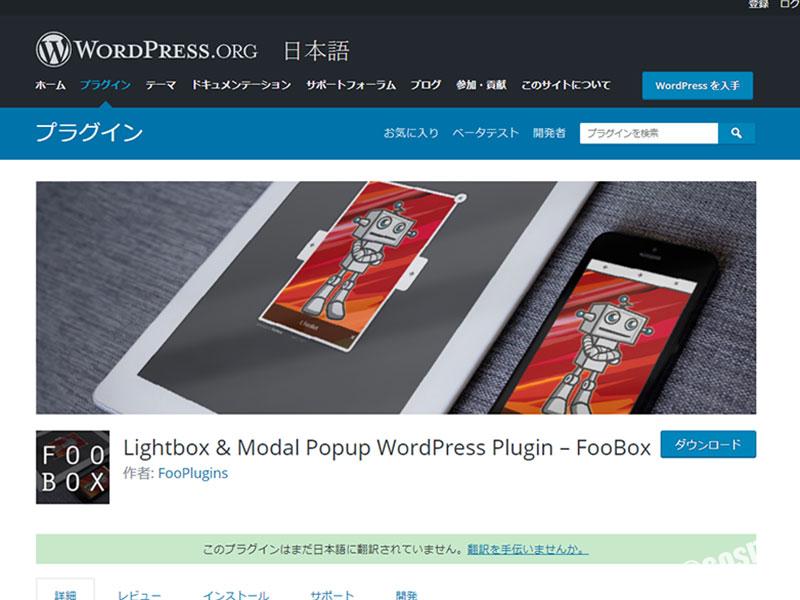Click the FooBox banner image

396,297
